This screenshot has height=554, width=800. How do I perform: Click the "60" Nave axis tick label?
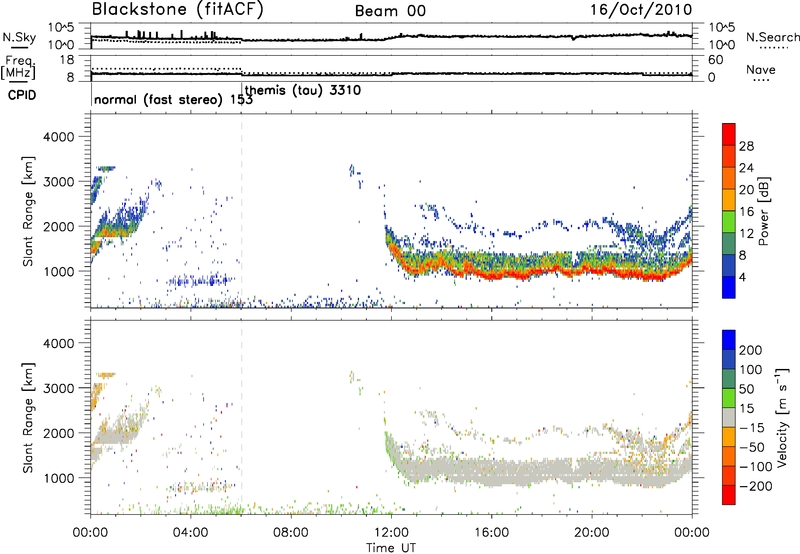coord(716,60)
